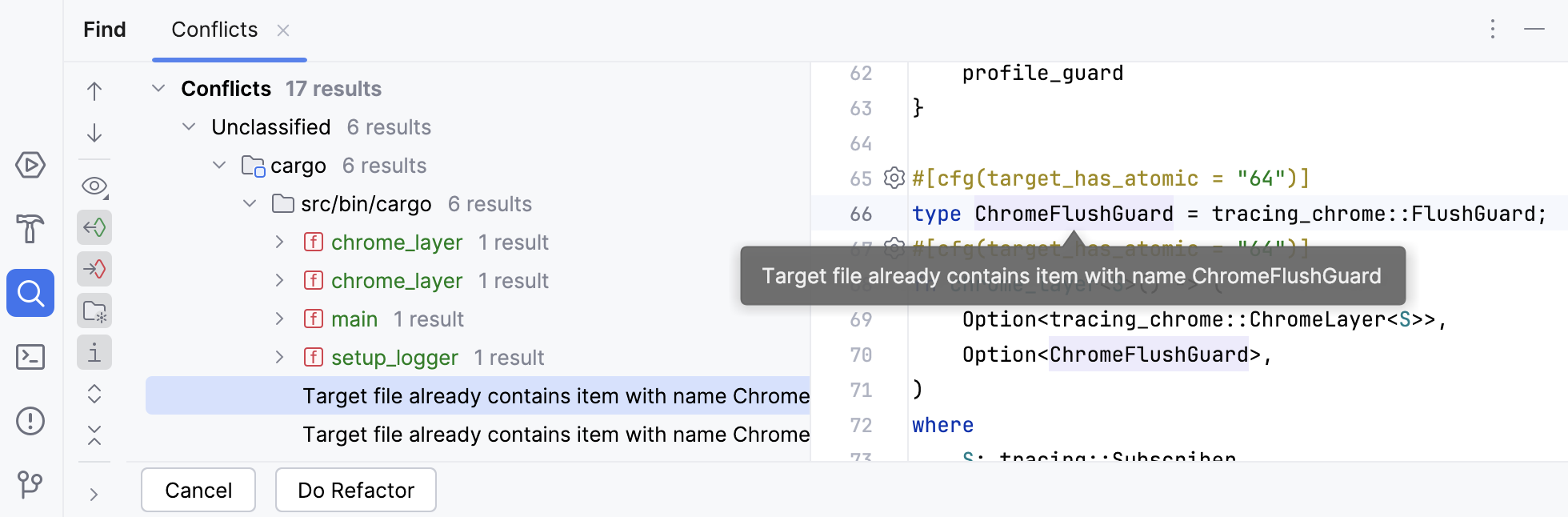Jump to next occurrence with down arrow
This screenshot has height=517, width=1568.
coord(94,133)
